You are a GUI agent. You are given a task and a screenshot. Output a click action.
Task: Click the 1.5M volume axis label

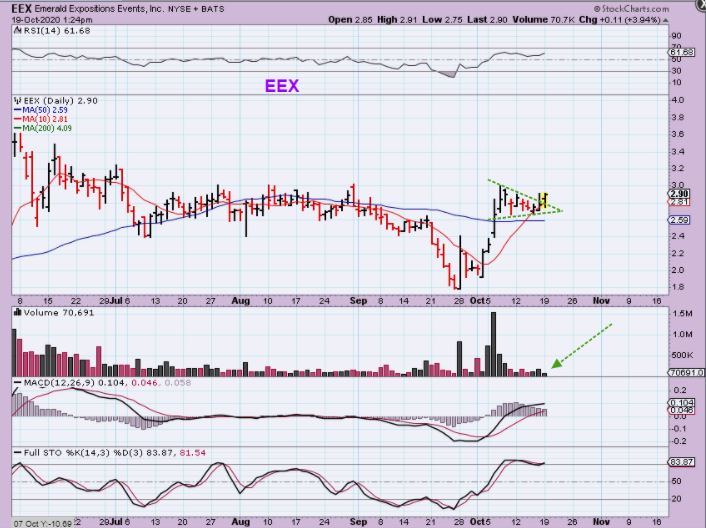coord(682,313)
